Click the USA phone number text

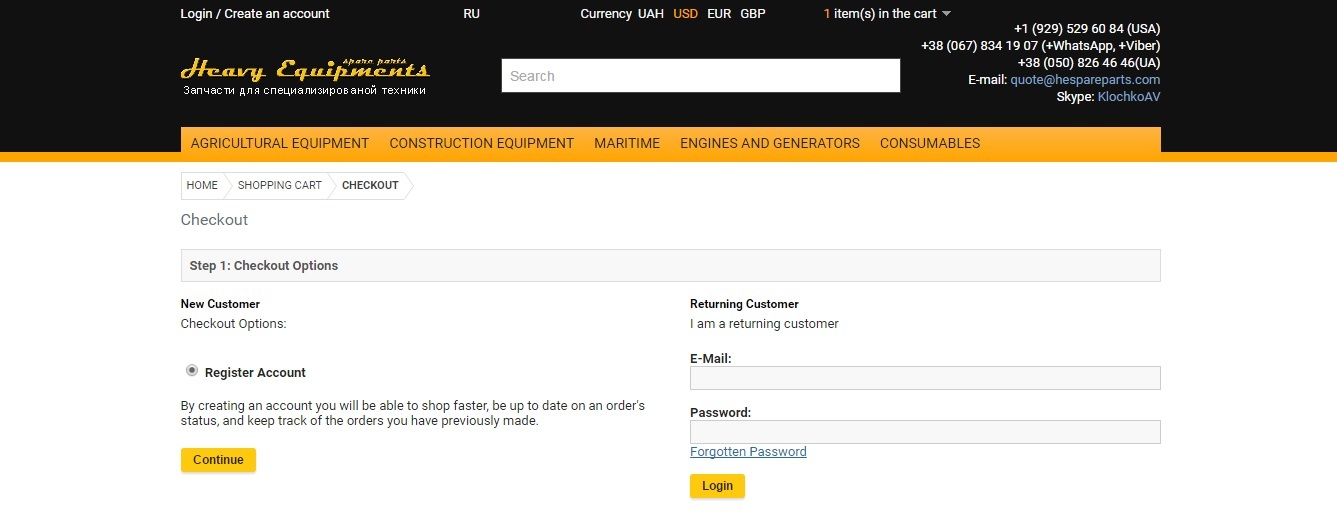click(1087, 29)
